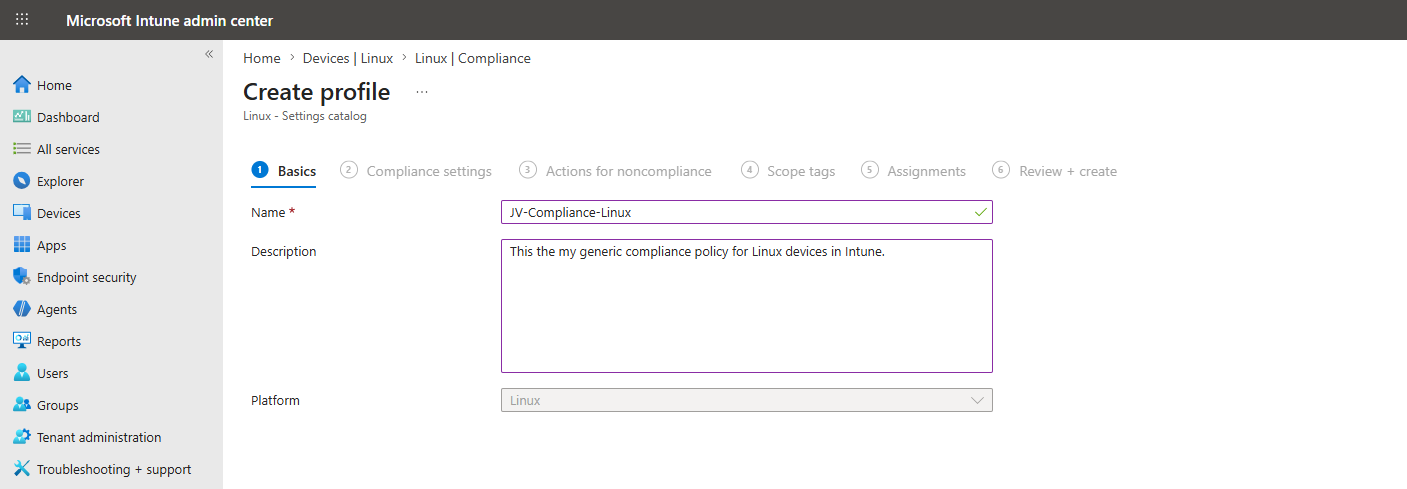Click the Name input field
1407x489 pixels.
click(x=747, y=212)
